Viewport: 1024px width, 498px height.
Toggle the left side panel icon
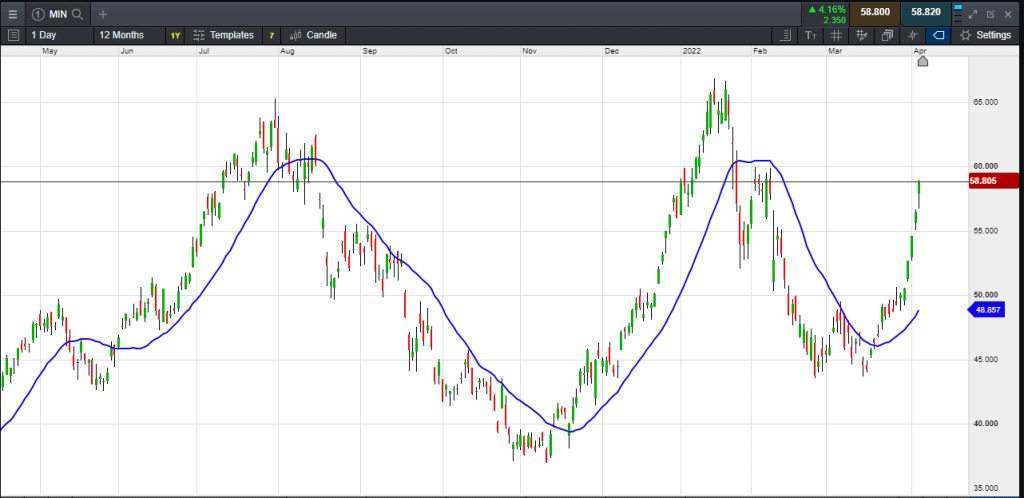click(13, 35)
